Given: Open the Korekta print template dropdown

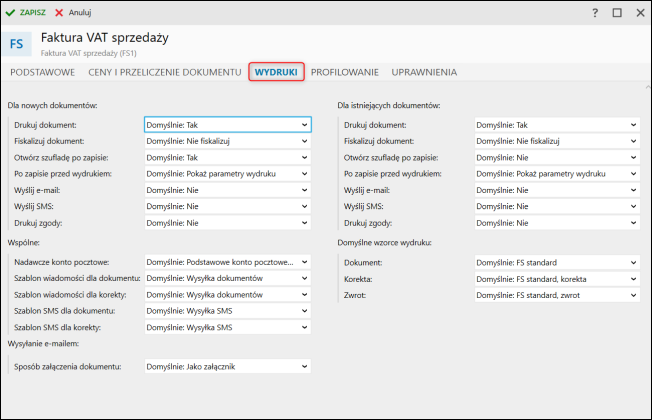Looking at the screenshot, I should [x=634, y=279].
